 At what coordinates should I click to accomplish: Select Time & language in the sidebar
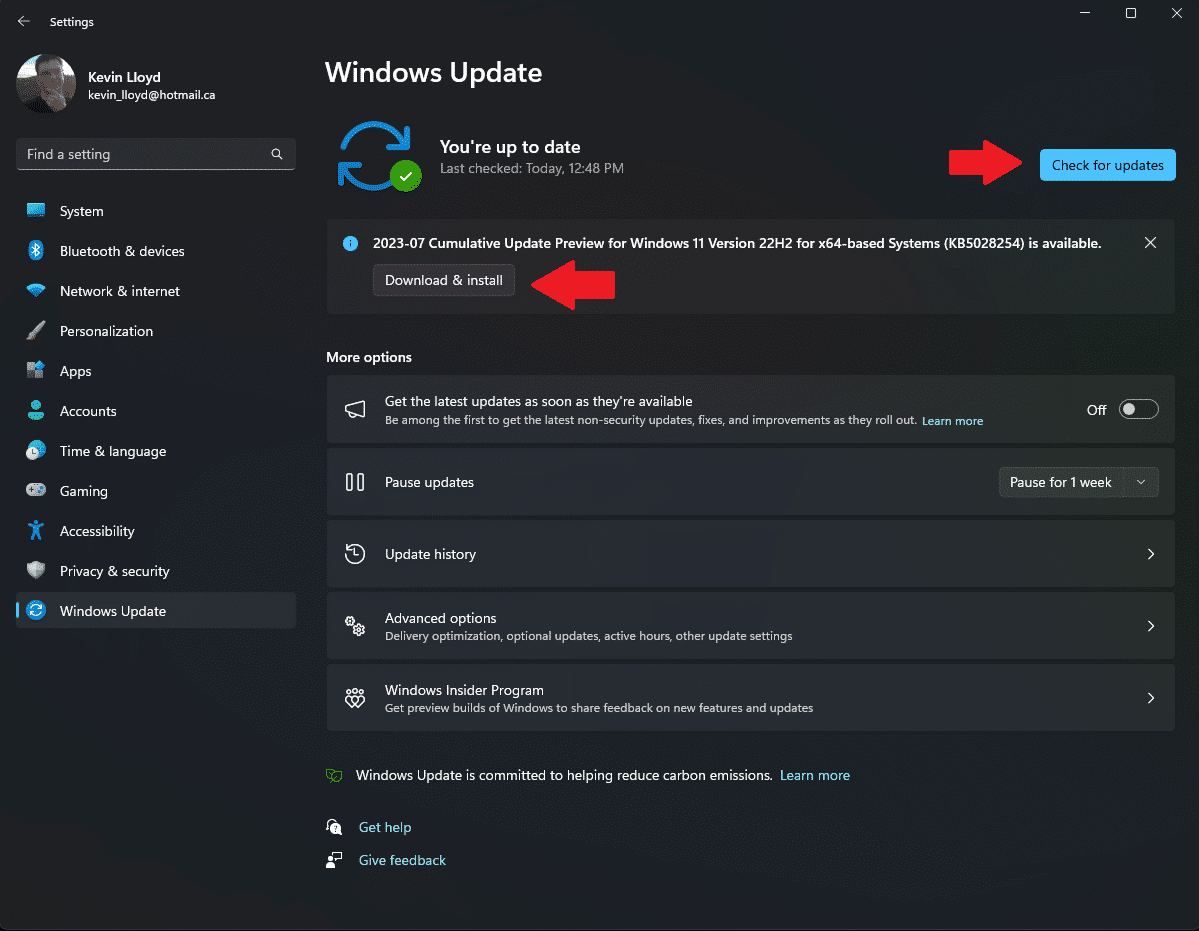pos(36,450)
